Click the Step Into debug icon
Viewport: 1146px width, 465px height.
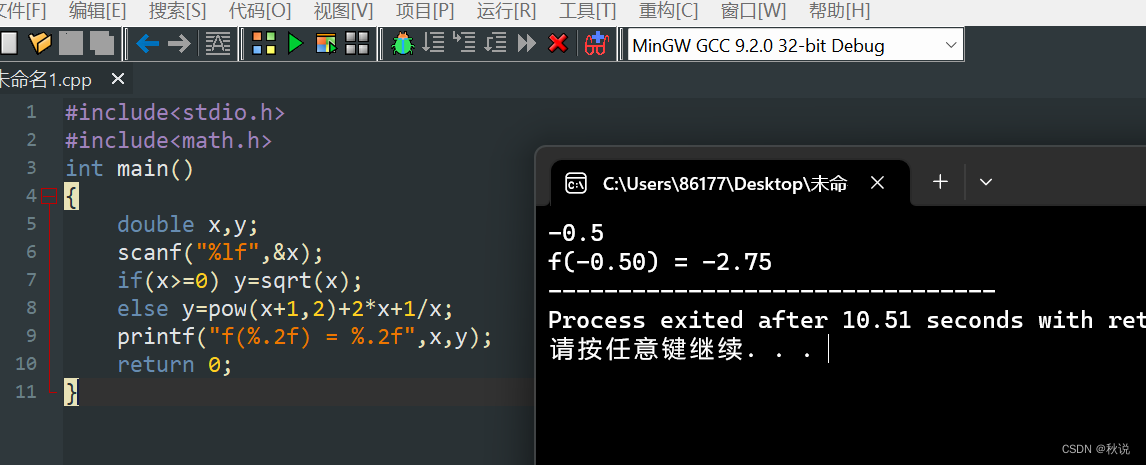tap(464, 43)
